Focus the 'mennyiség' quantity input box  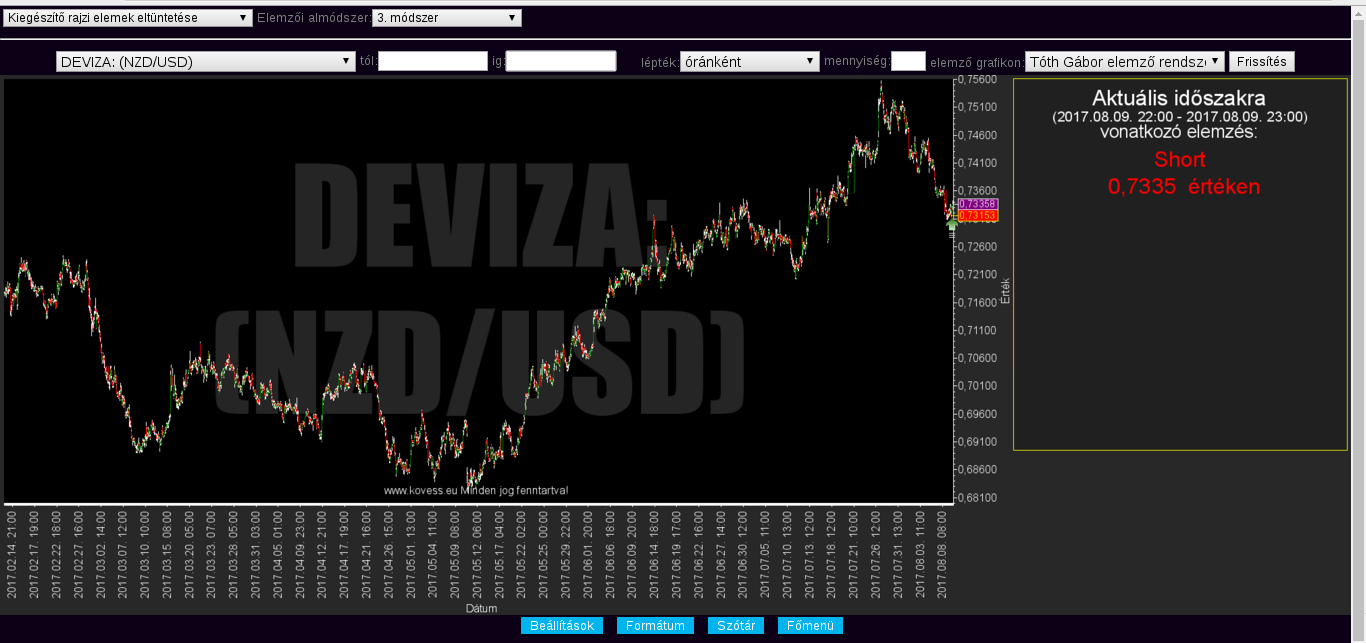pyautogui.click(x=908, y=62)
